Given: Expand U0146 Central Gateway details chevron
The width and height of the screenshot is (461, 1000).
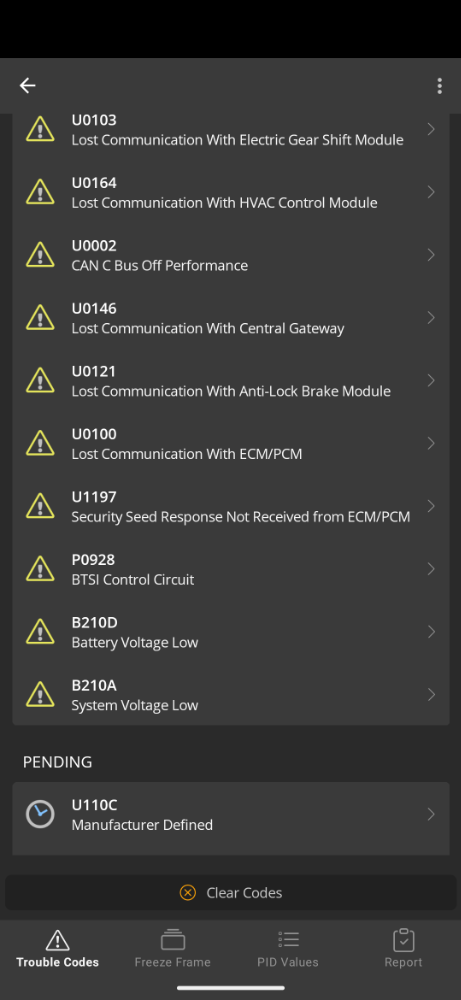Looking at the screenshot, I should pyautogui.click(x=431, y=317).
